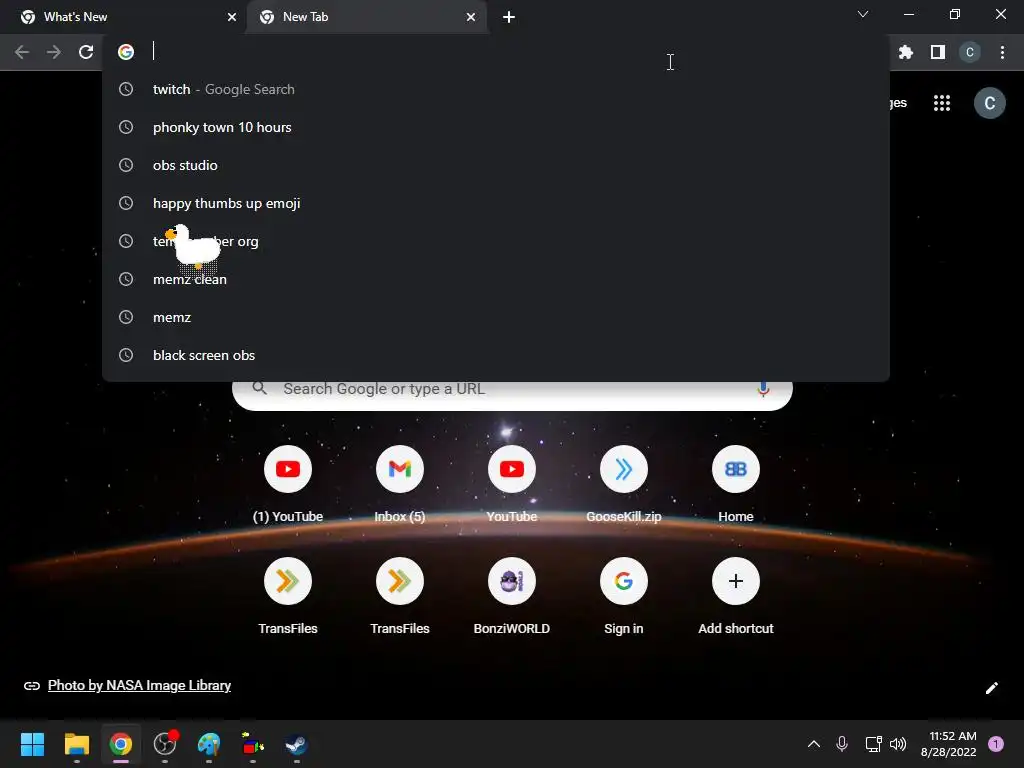
Task: Open the notification badge in taskbar
Action: point(995,744)
